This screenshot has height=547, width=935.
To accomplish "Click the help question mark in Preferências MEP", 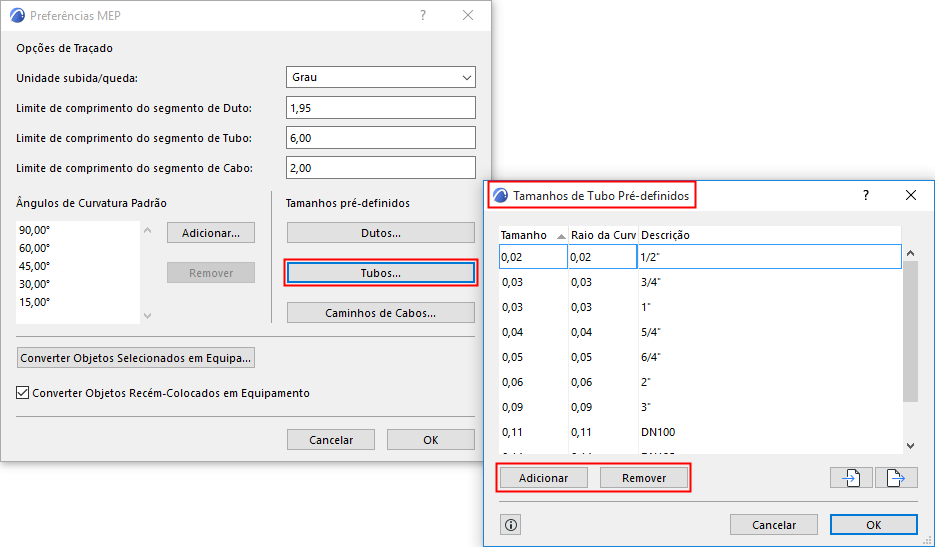I will pos(423,16).
